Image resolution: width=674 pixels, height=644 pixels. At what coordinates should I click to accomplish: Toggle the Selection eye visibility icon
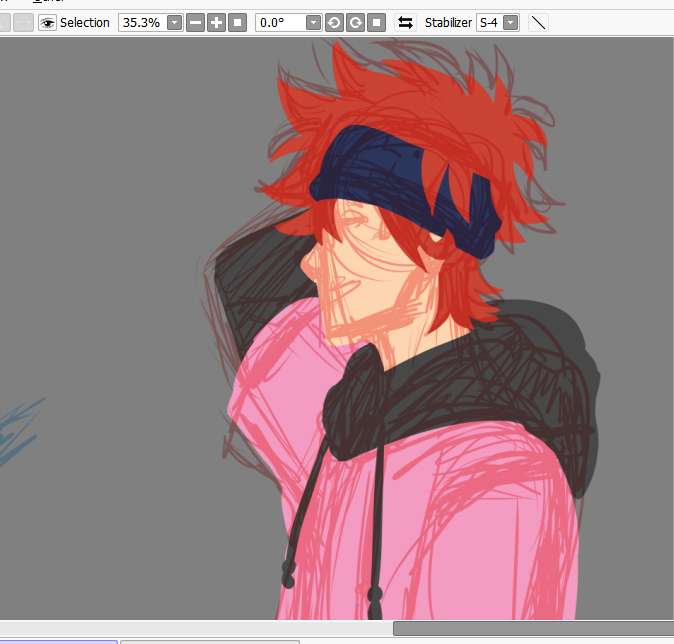click(47, 23)
